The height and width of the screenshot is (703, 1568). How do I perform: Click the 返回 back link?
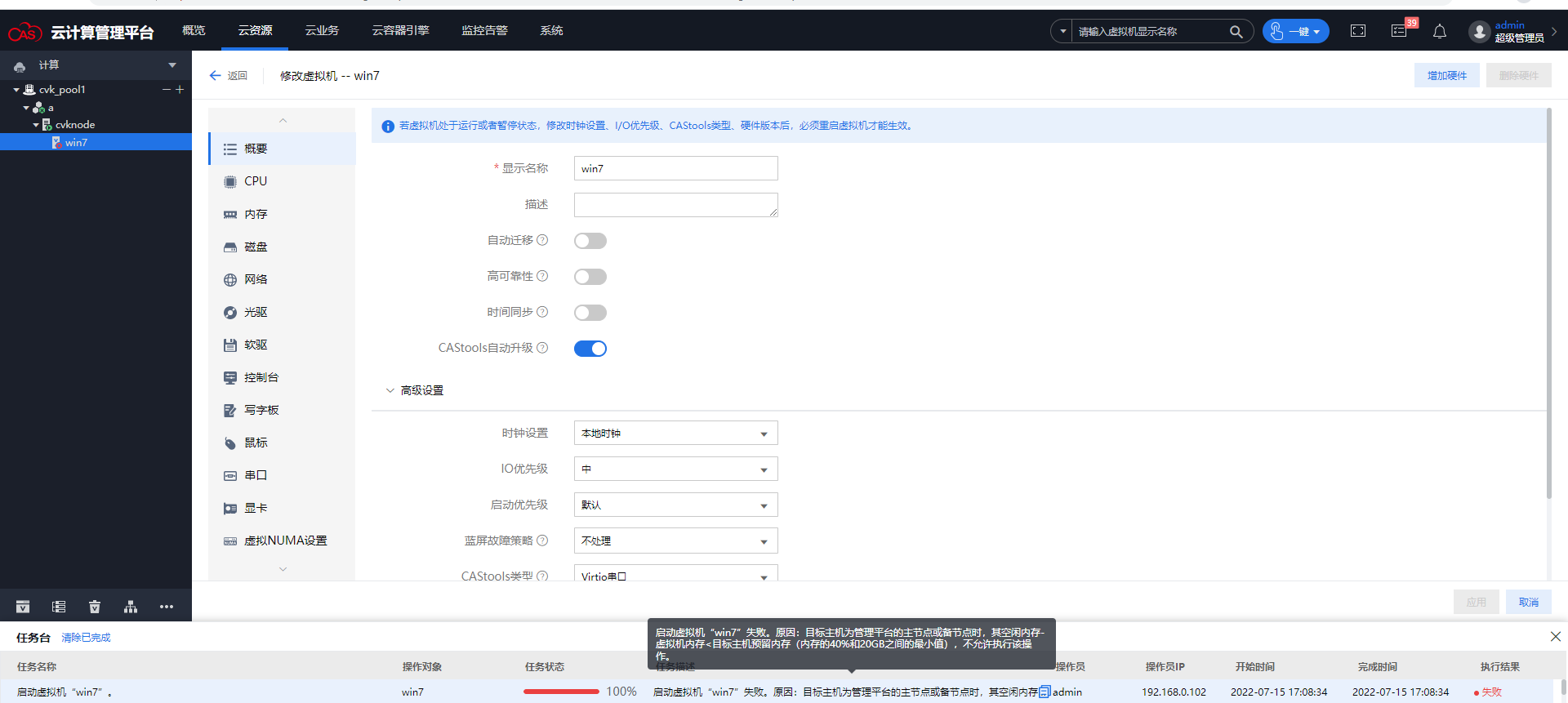coord(229,75)
